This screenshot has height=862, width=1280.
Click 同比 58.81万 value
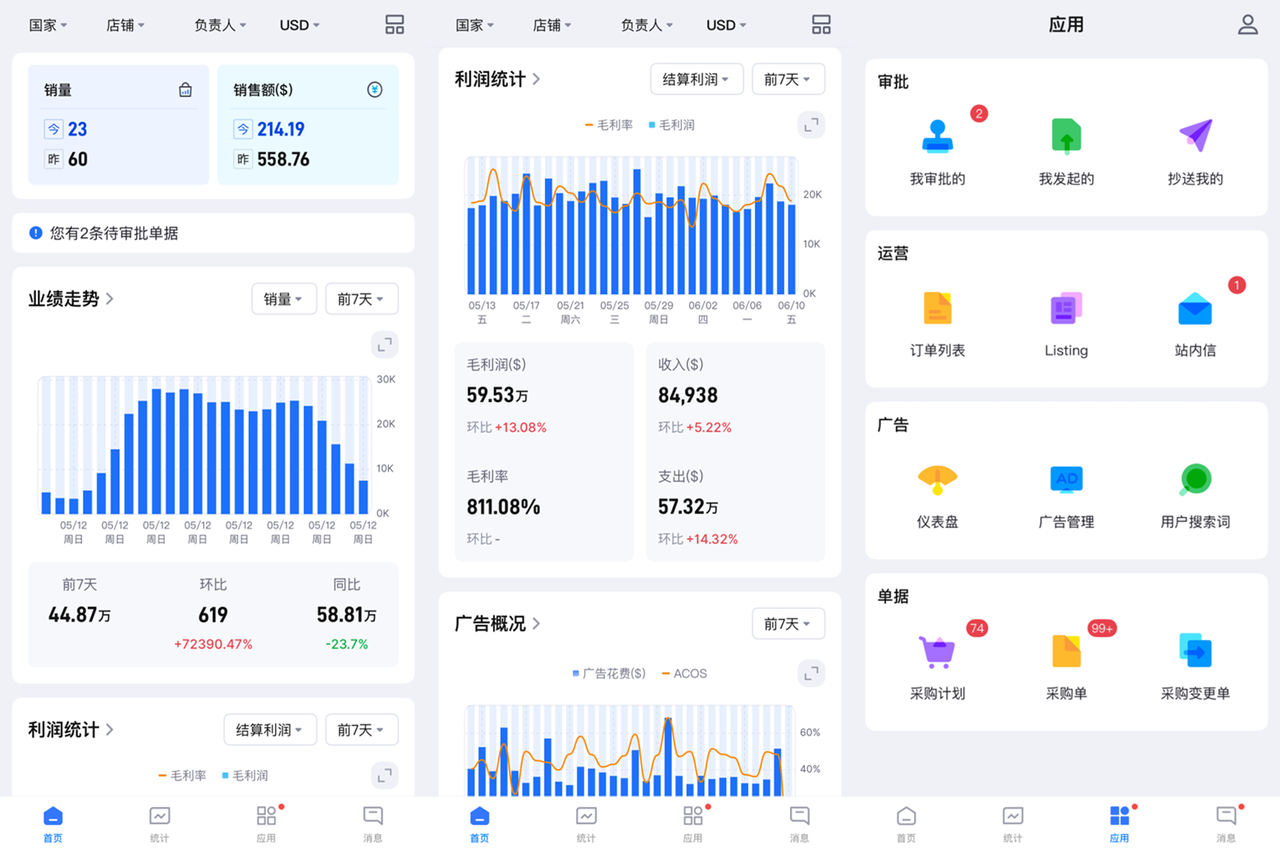tap(347, 615)
